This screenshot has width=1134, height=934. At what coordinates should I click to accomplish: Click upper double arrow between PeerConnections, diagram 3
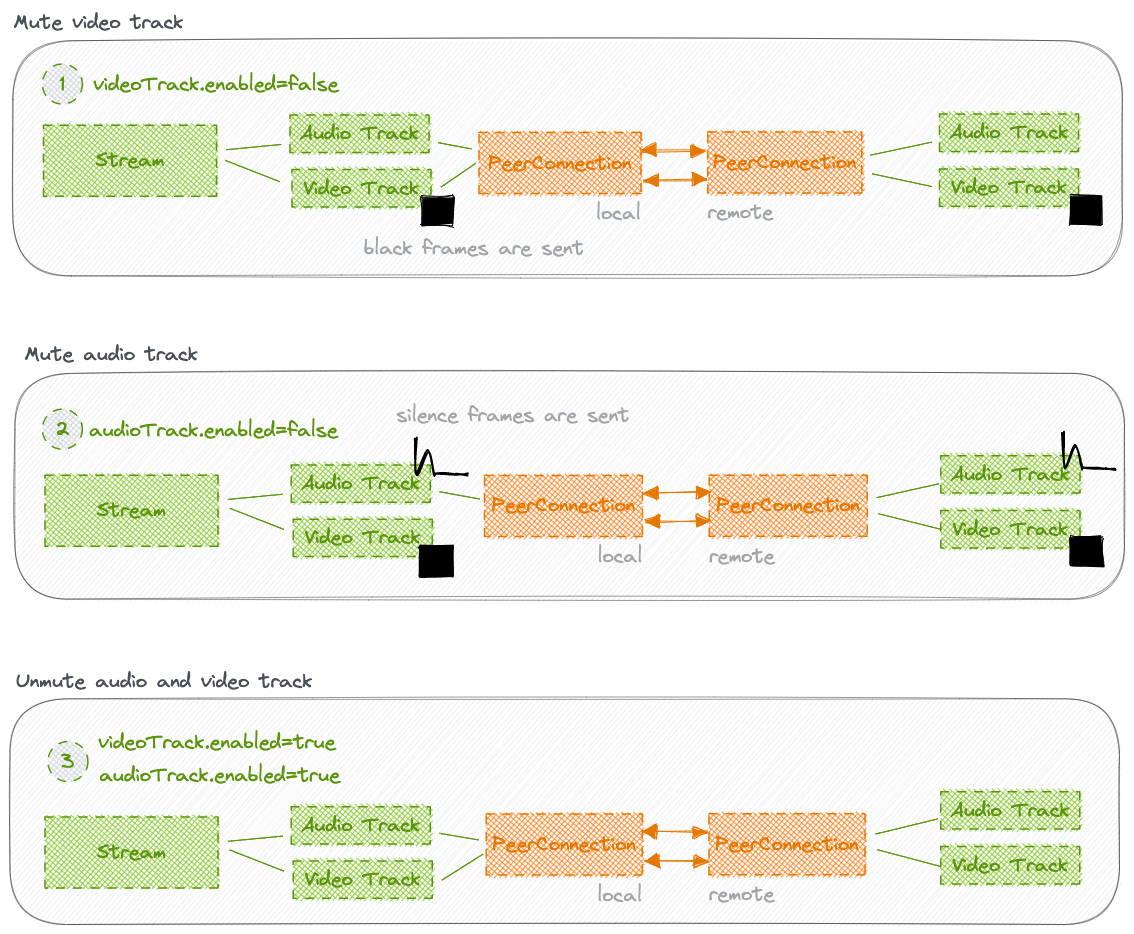675,832
